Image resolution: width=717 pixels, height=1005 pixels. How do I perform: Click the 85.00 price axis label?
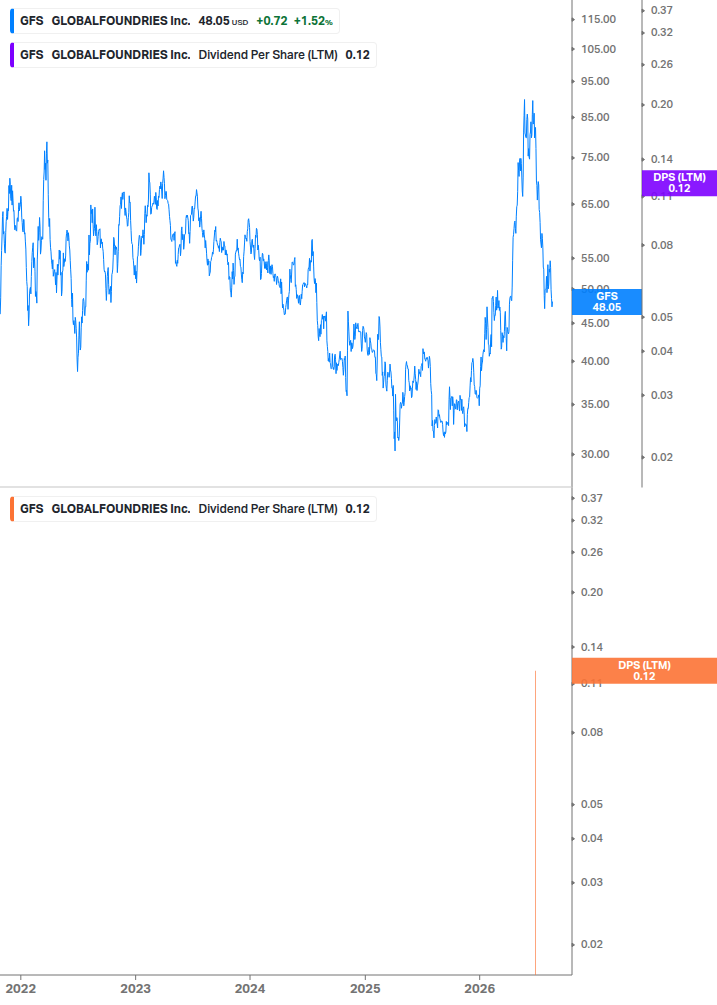595,117
